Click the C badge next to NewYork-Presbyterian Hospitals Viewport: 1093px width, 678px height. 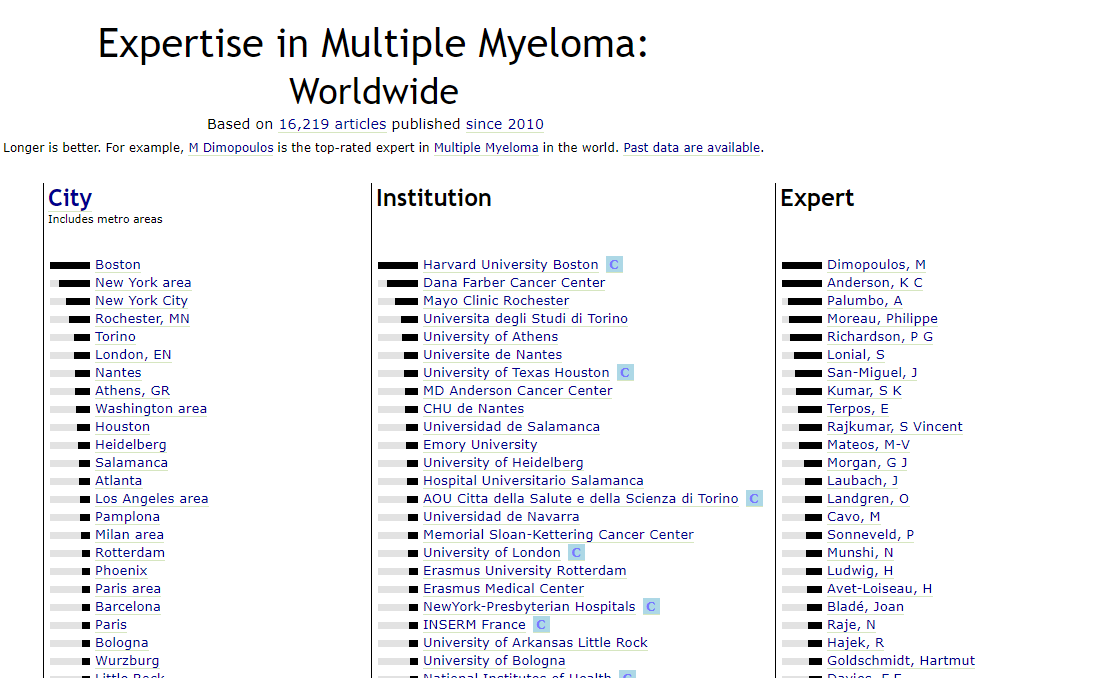pyautogui.click(x=651, y=607)
